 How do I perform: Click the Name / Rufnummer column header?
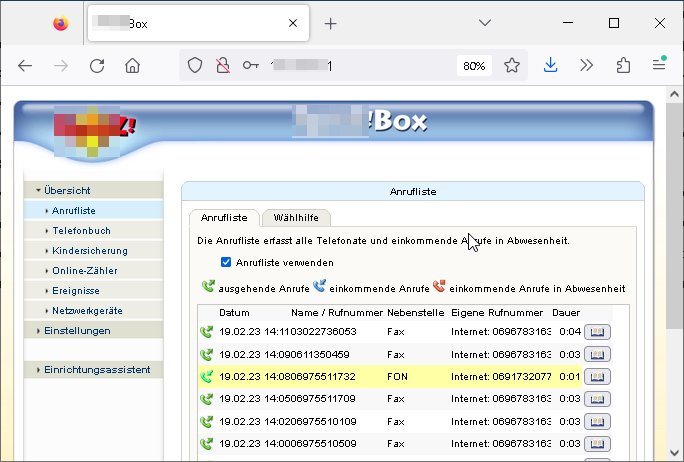337,313
